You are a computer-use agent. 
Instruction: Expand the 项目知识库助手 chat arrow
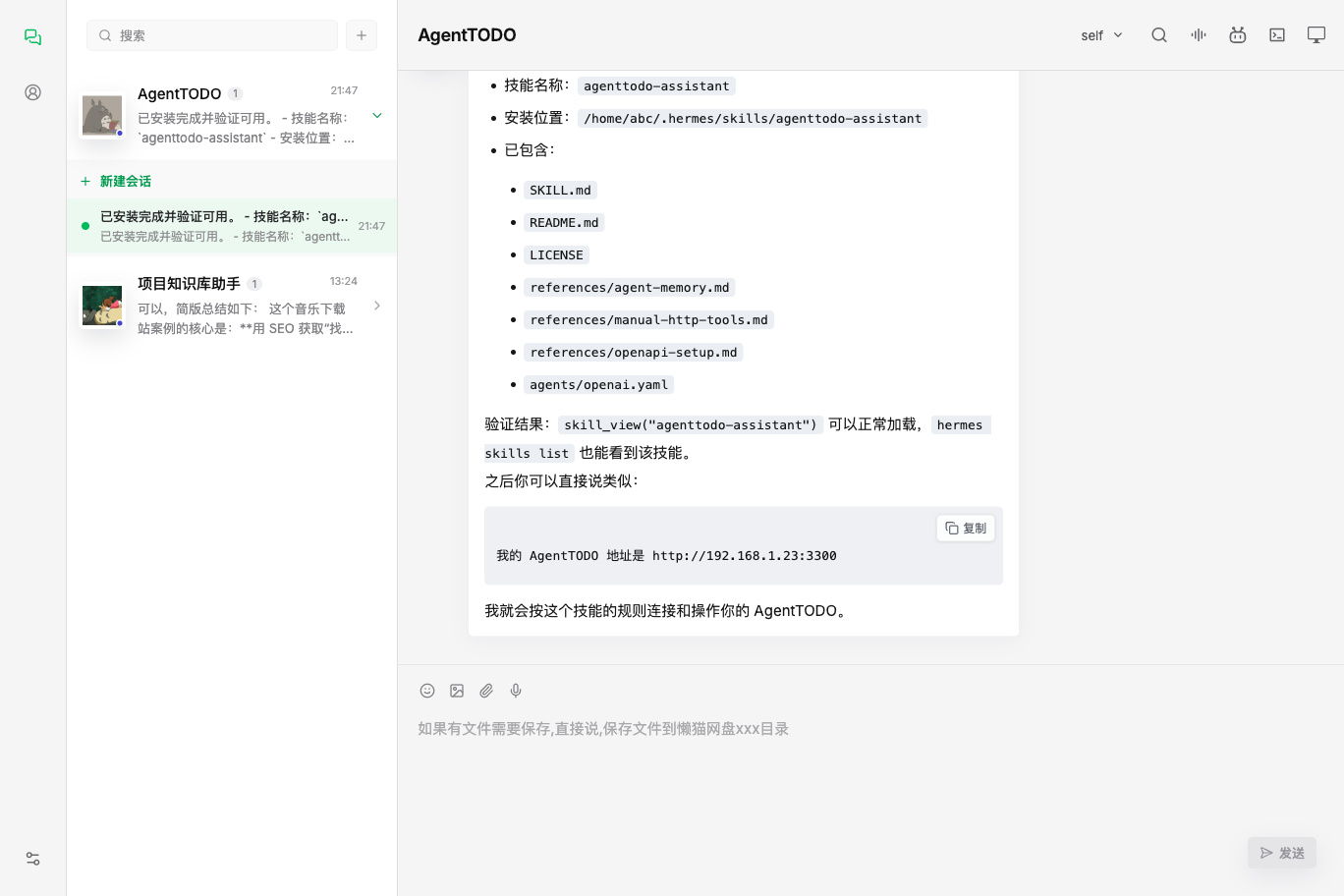tap(377, 307)
